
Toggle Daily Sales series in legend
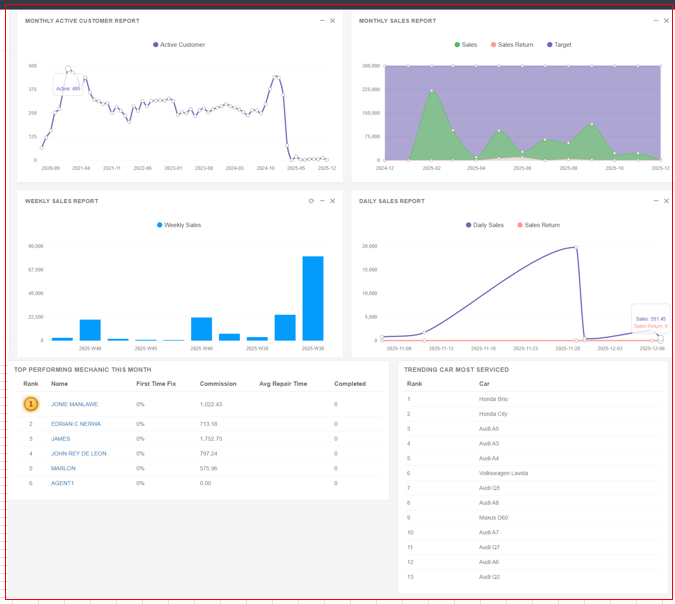coord(484,225)
